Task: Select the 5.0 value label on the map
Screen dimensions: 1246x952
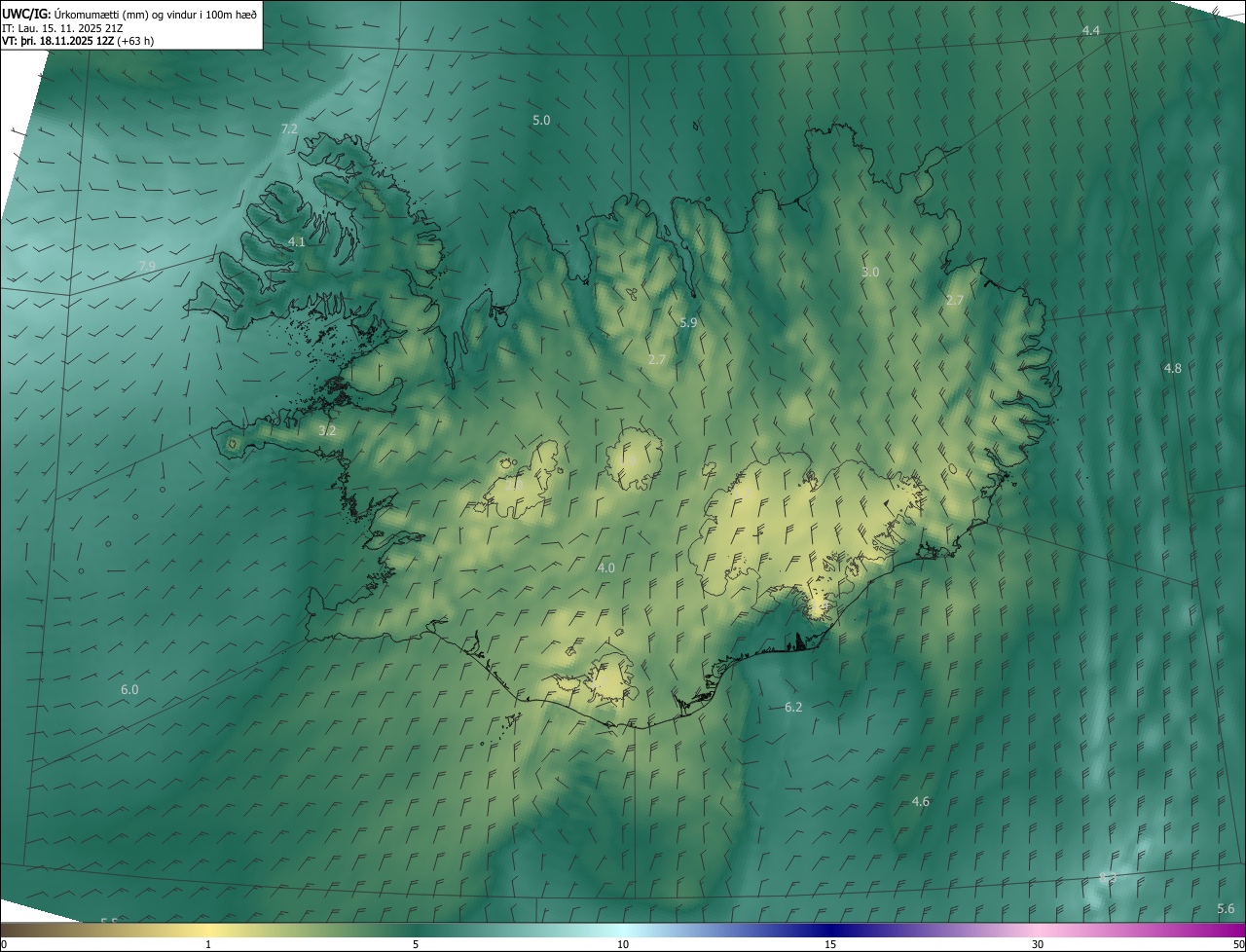Action: coord(541,120)
